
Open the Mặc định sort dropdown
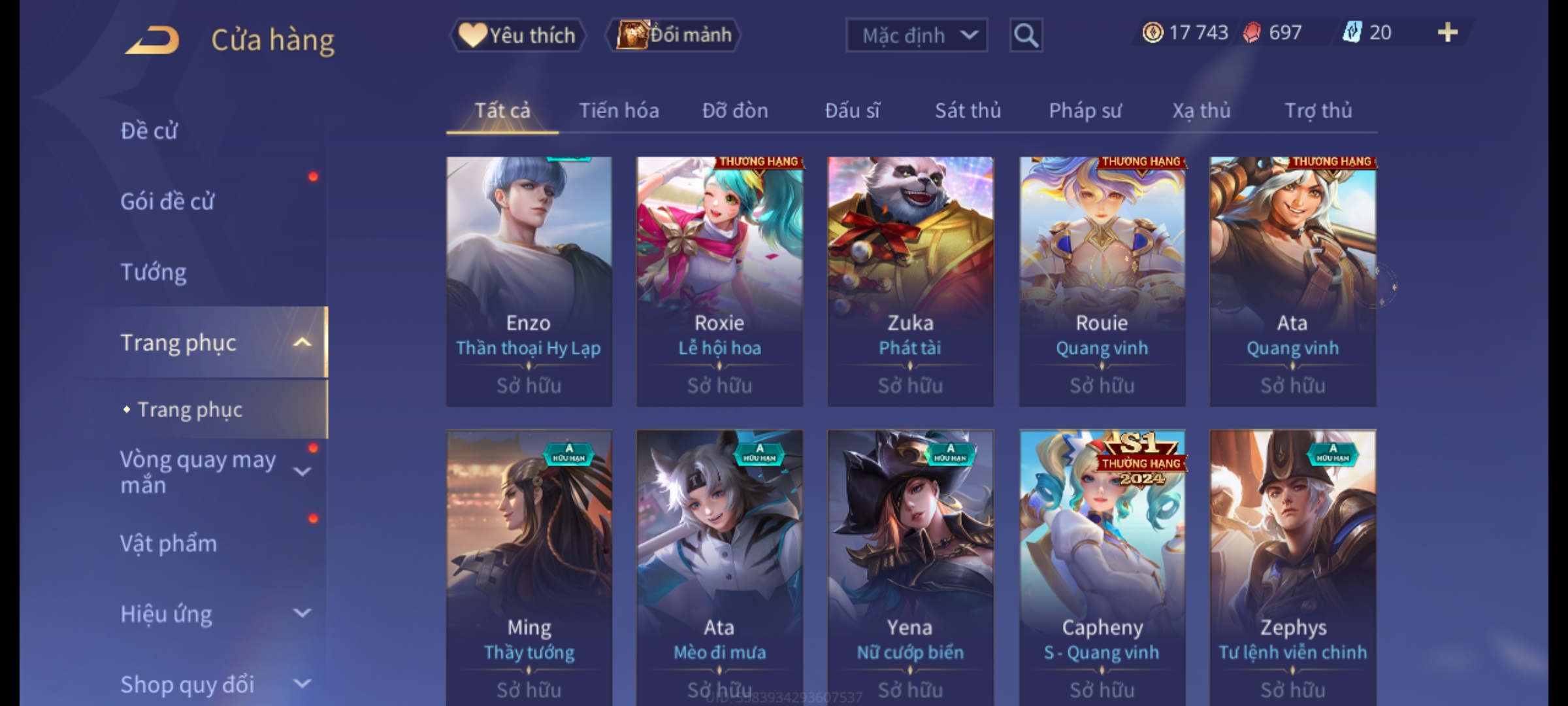(916, 35)
